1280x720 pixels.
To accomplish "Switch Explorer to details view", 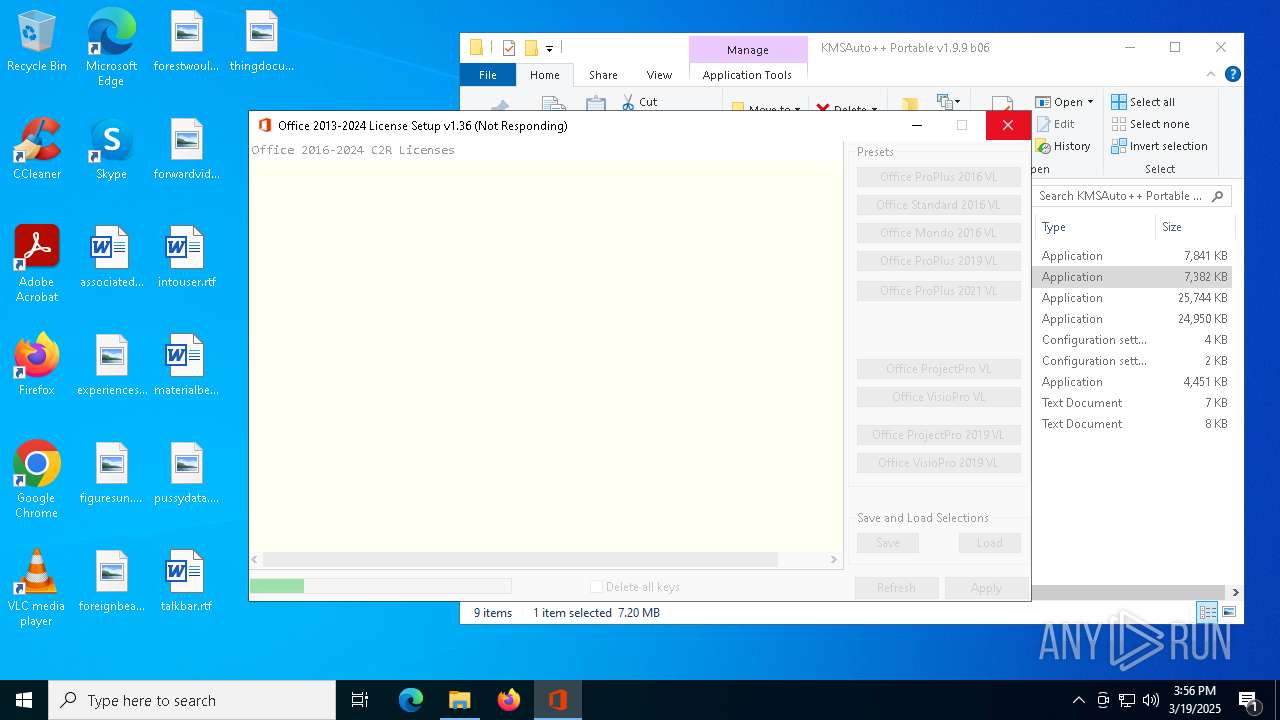I will coord(1208,612).
